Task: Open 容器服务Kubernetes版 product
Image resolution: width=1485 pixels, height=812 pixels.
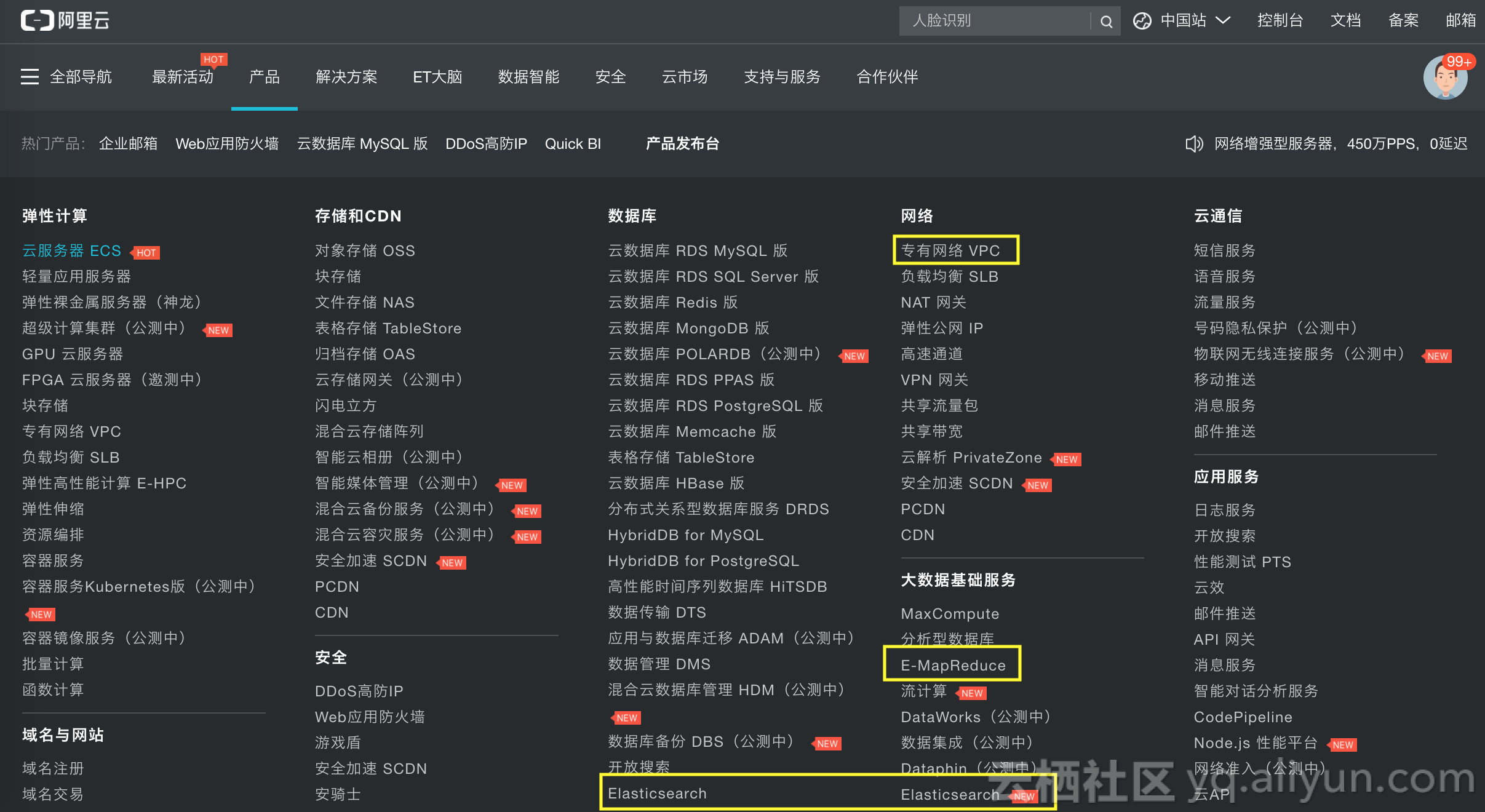Action: (139, 587)
